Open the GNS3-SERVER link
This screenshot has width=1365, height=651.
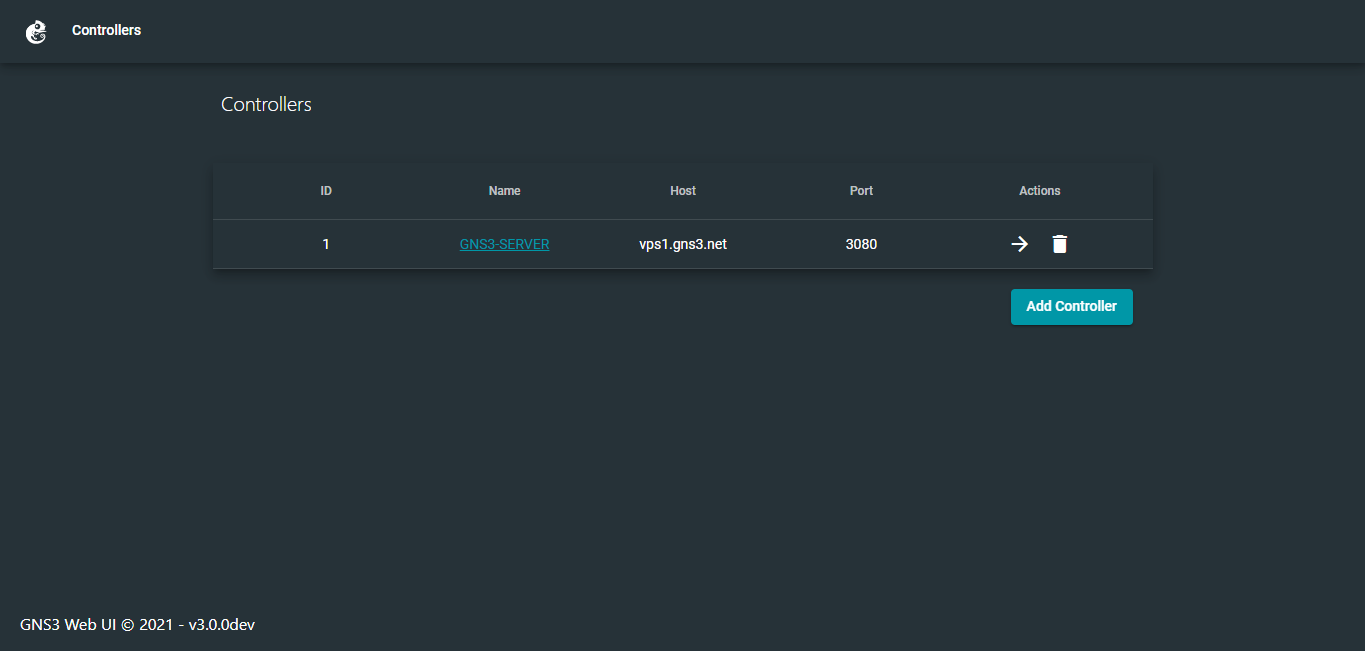pos(504,243)
